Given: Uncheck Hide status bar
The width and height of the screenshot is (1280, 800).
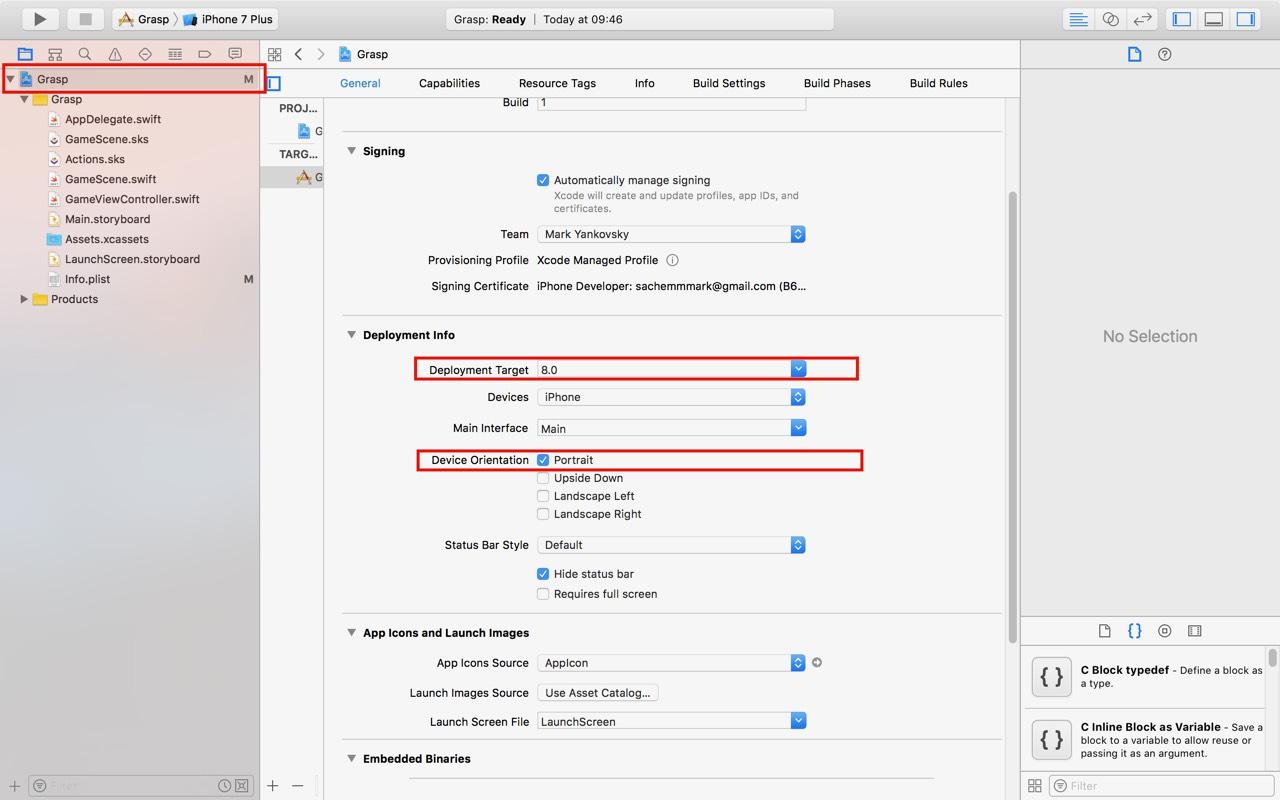Looking at the screenshot, I should [x=543, y=574].
